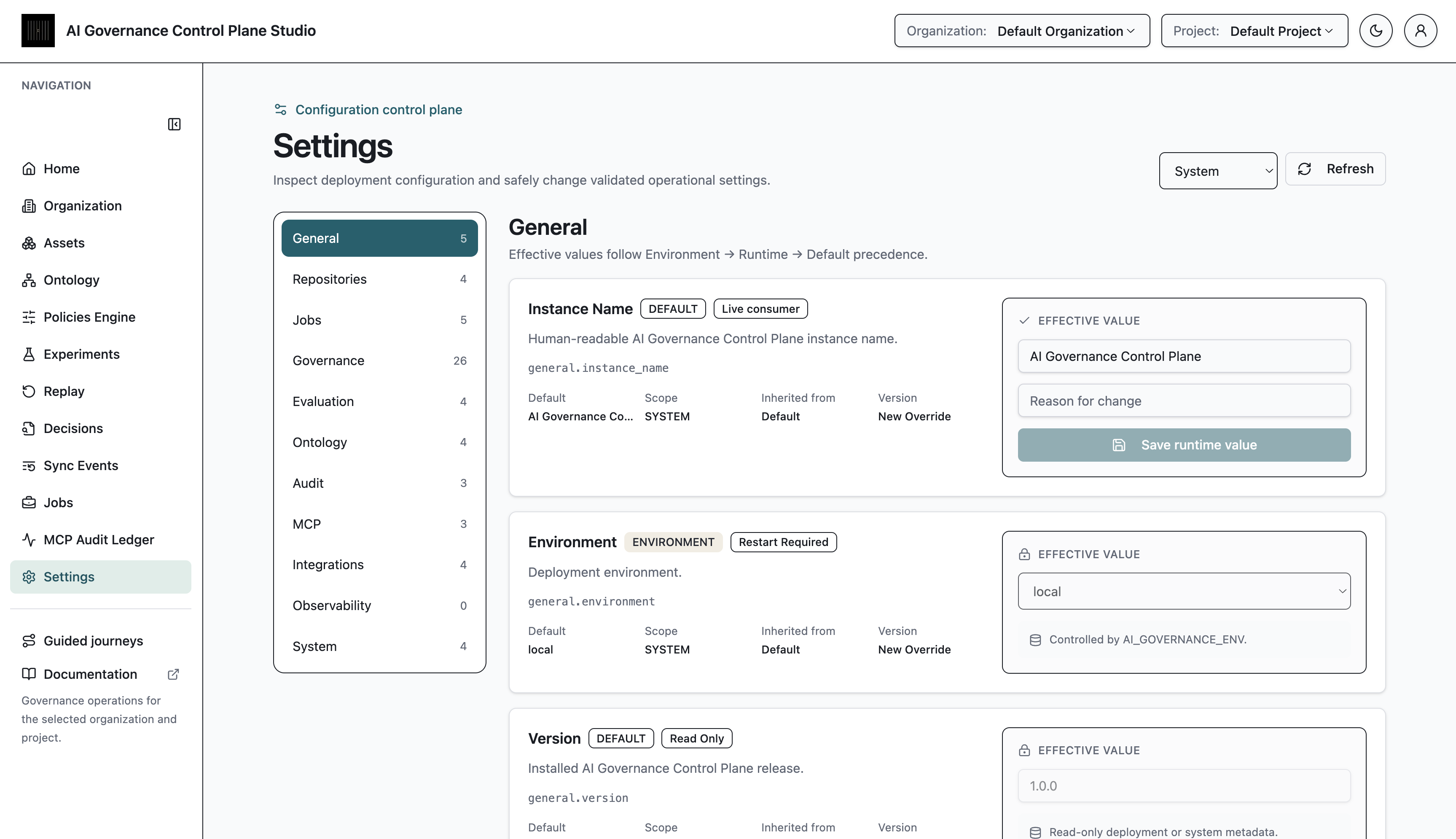This screenshot has width=1456, height=839.
Task: Collapse the navigation sidebar
Action: click(x=174, y=124)
